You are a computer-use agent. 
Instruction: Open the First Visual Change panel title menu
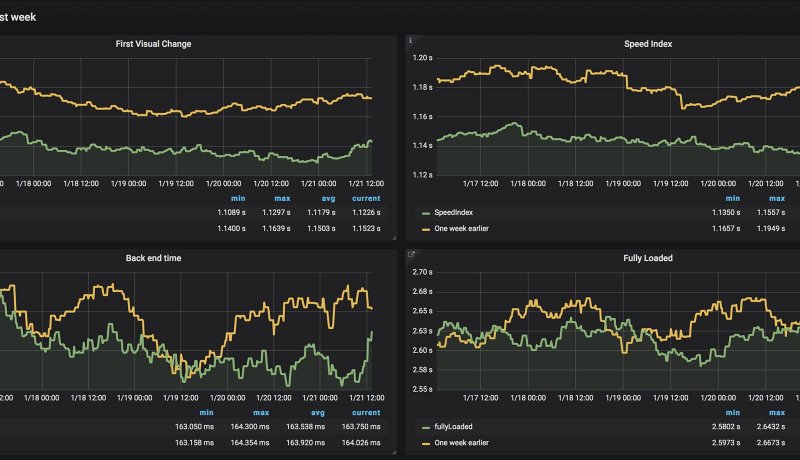(153, 44)
